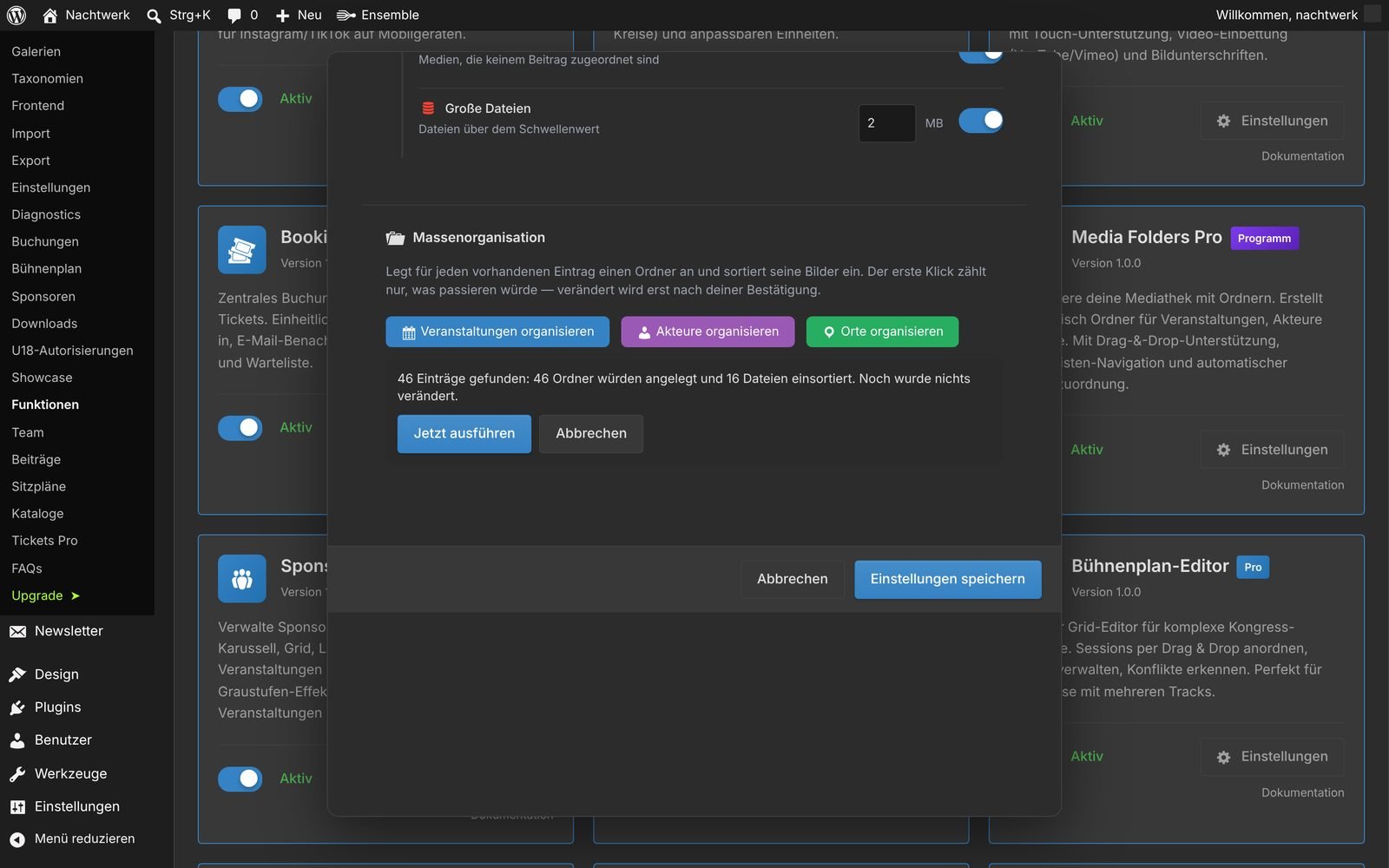Click the Programm badge on Media Folders Pro
The height and width of the screenshot is (868, 1389).
[x=1264, y=239]
